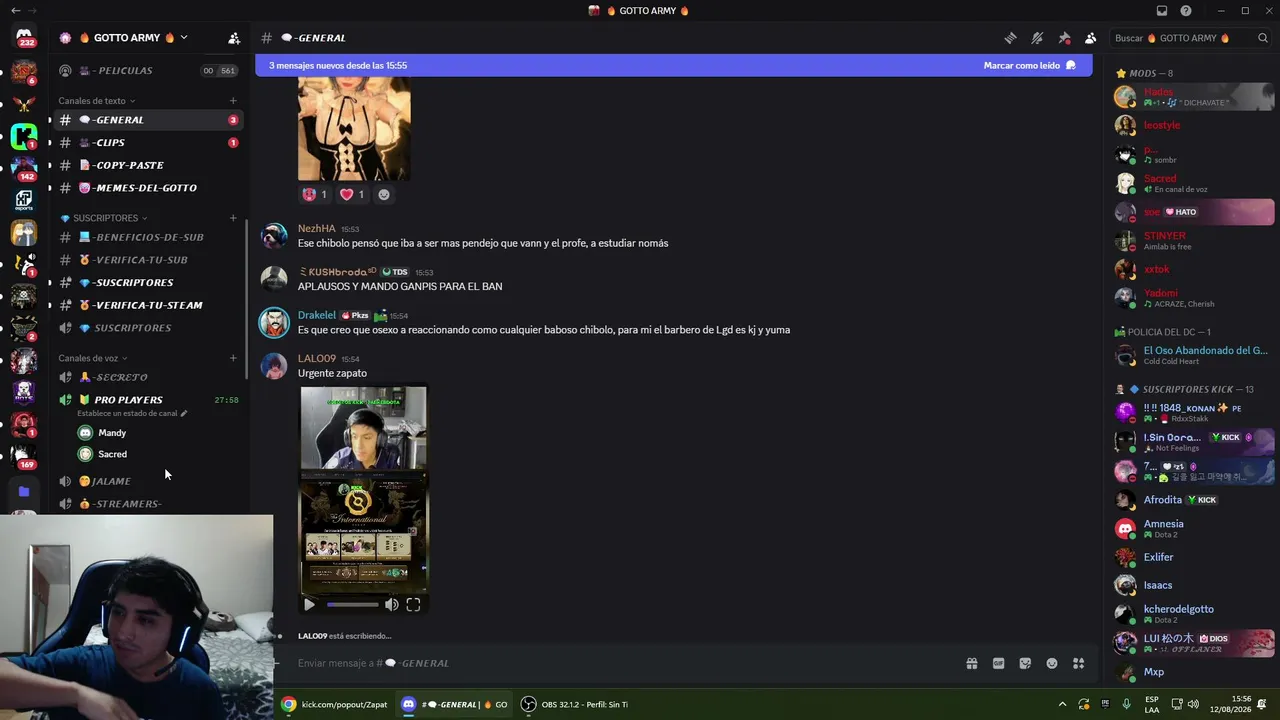The image size is (1280, 720).
Task: Open the COPY-PASTE channel
Action: [x=148, y=165]
